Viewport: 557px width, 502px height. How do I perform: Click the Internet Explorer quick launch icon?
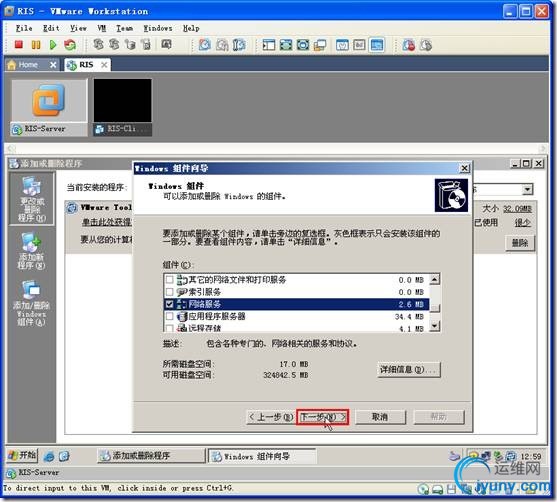pyautogui.click(x=49, y=456)
